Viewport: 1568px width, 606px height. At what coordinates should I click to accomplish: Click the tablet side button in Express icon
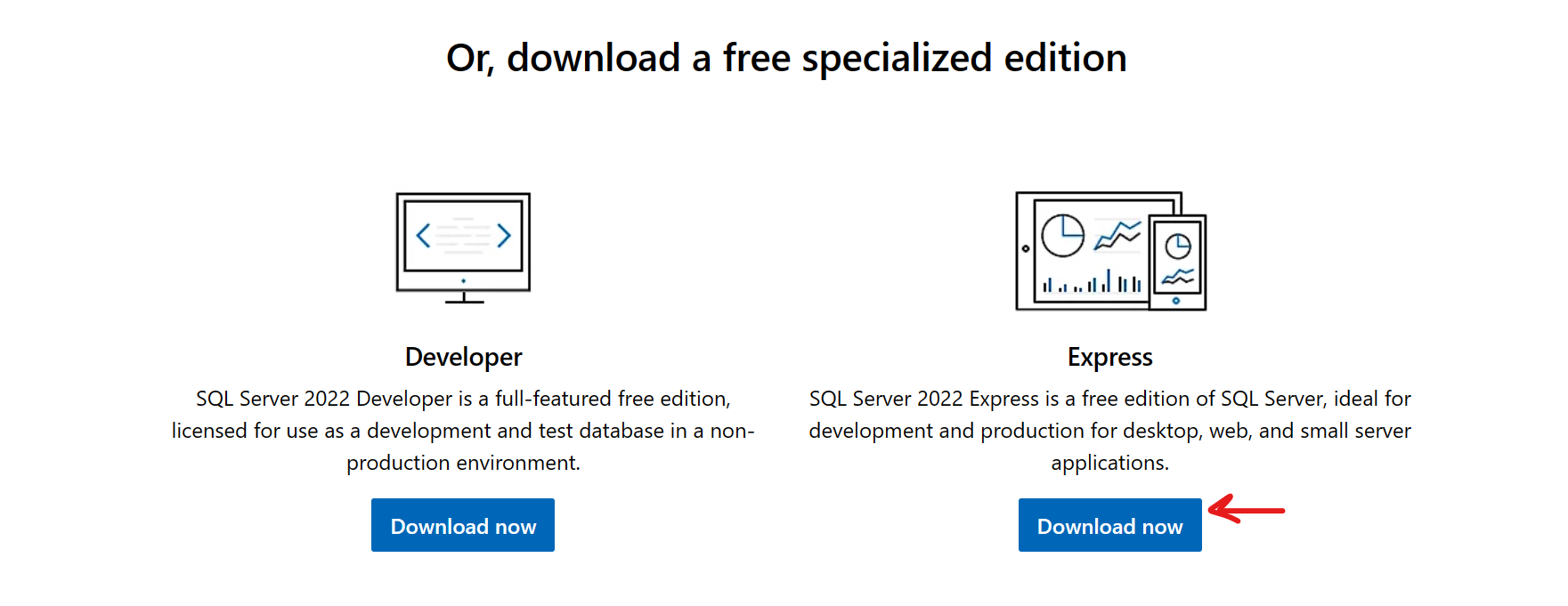click(1026, 249)
